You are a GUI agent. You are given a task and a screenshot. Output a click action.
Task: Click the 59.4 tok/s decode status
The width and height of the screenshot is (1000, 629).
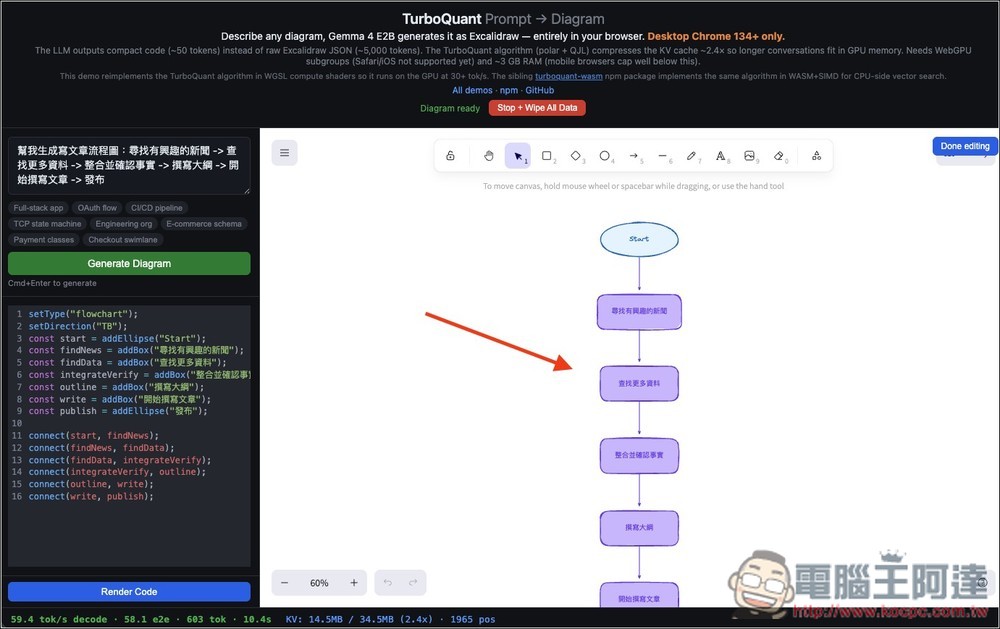(x=59, y=619)
